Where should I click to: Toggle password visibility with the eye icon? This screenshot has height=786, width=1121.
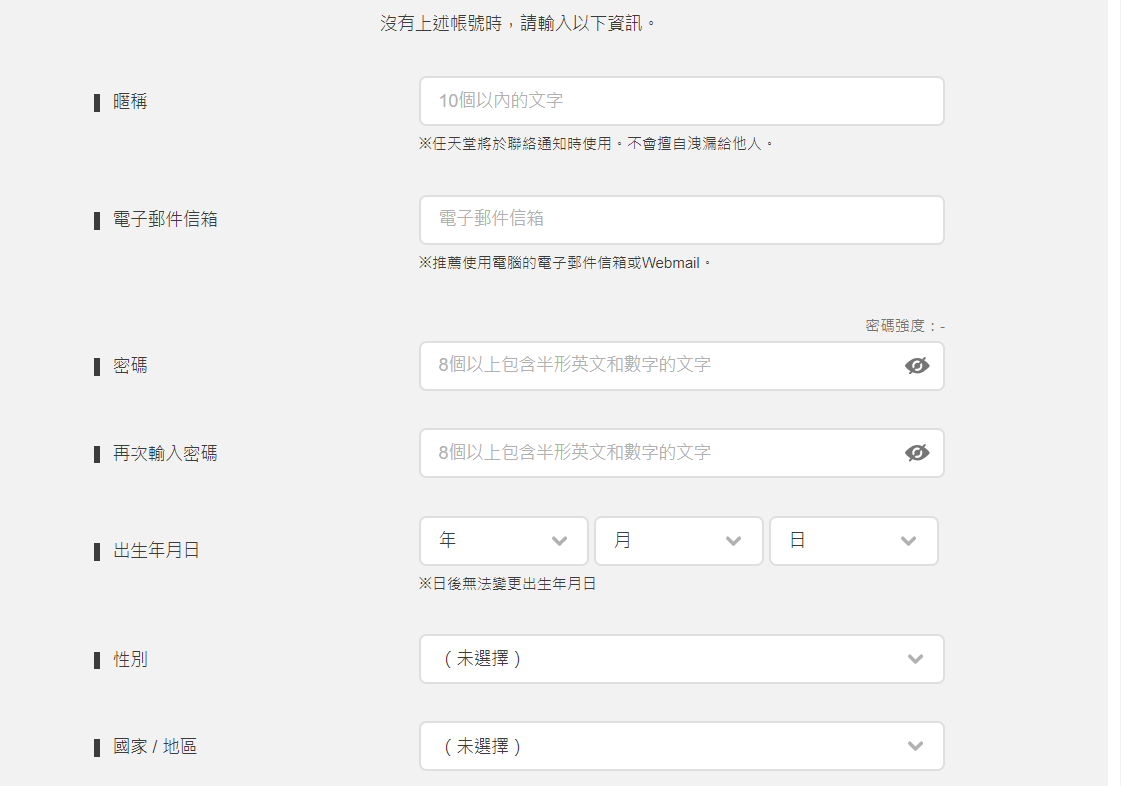(917, 366)
